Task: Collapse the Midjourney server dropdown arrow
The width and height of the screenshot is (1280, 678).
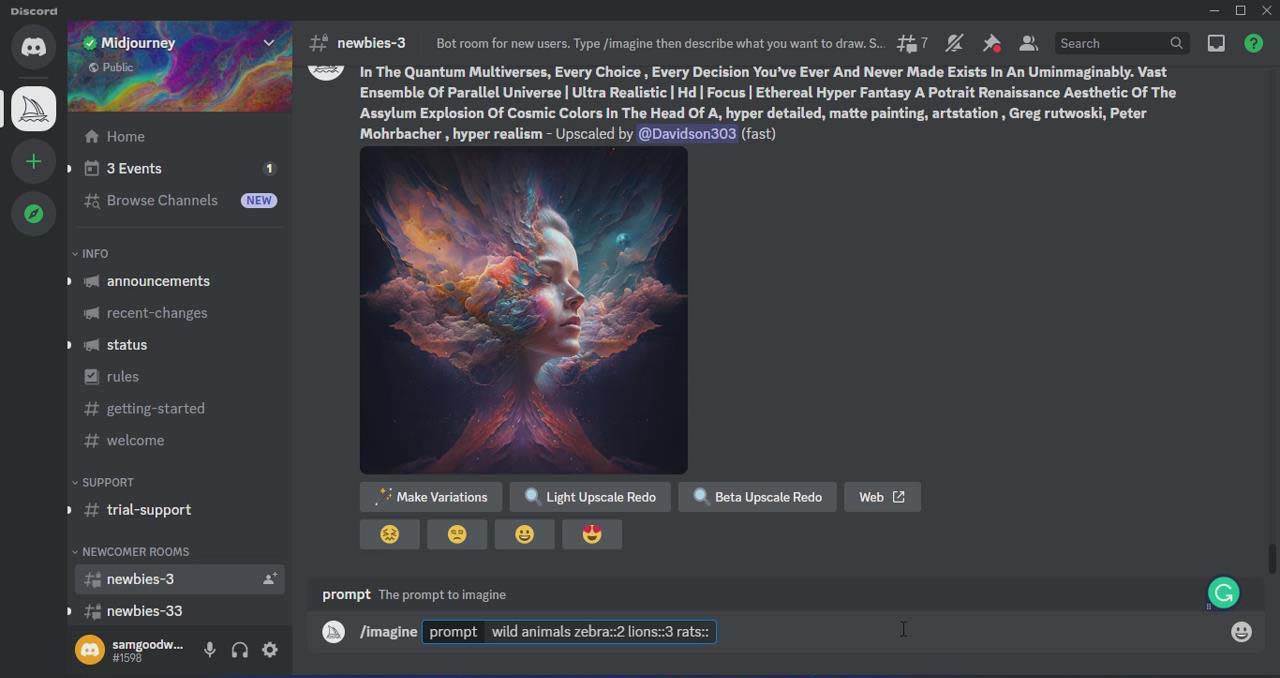Action: (x=268, y=43)
